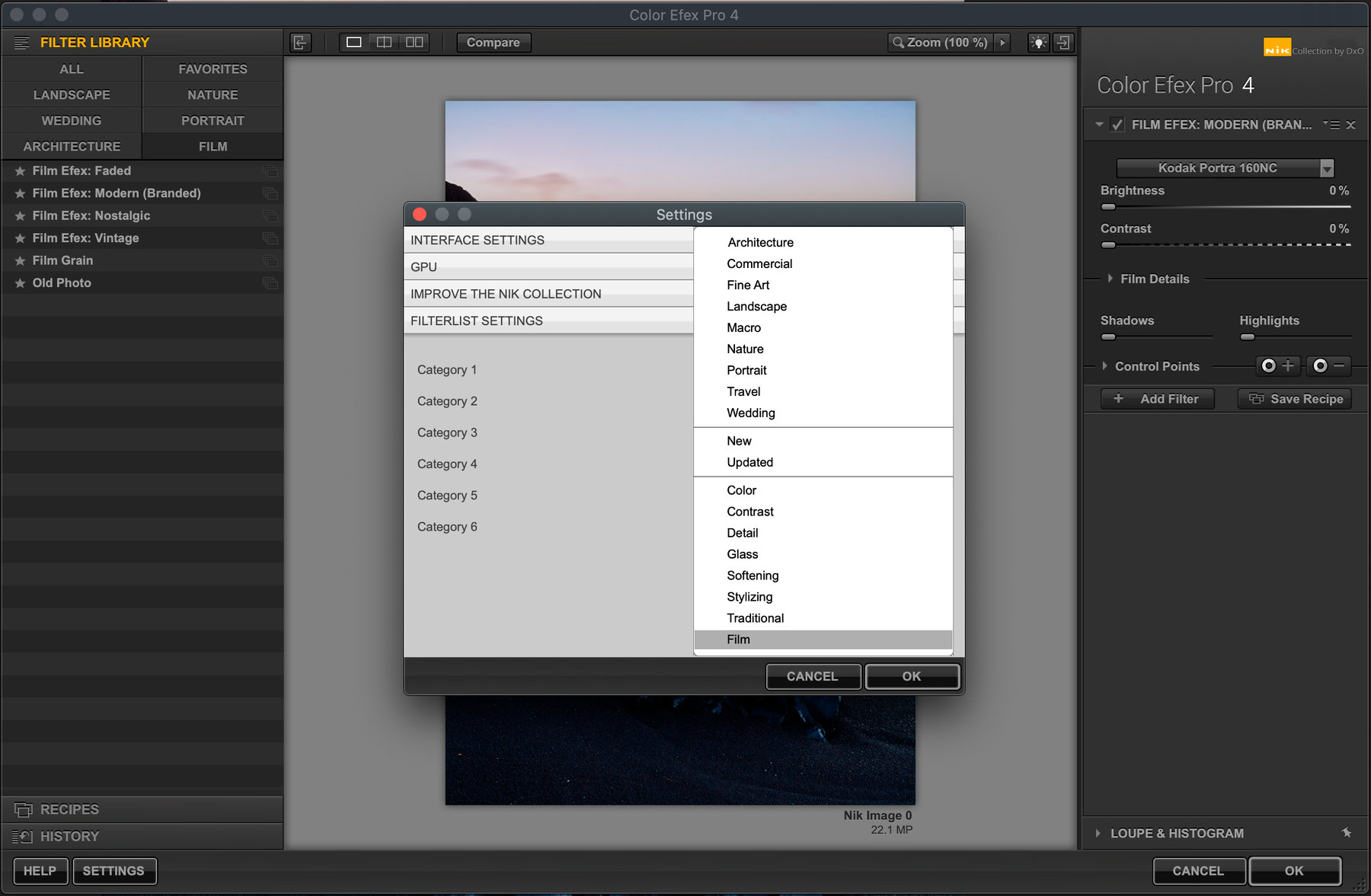Collapse the Film Efex filter section triangle
The width and height of the screenshot is (1371, 896).
[1099, 124]
